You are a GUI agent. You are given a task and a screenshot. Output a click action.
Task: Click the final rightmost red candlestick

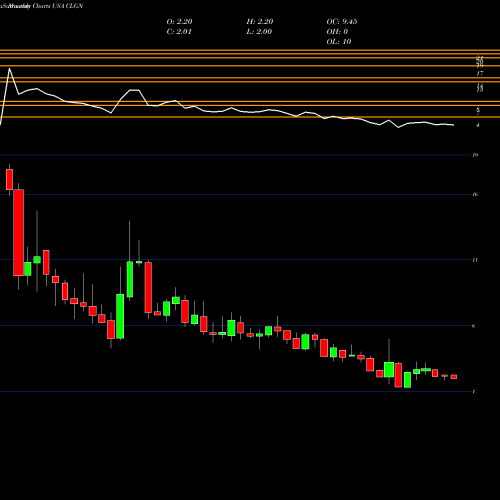coord(454,377)
